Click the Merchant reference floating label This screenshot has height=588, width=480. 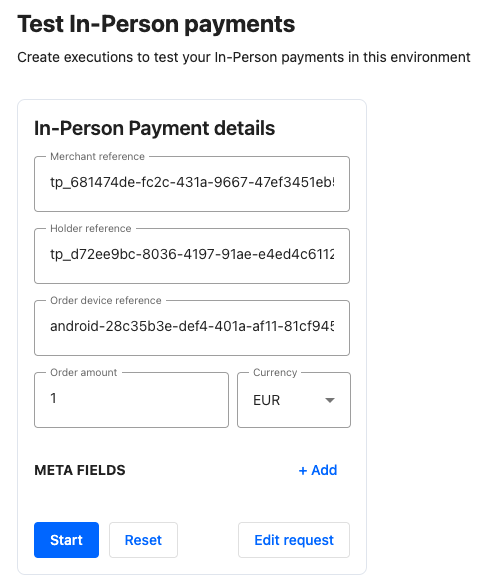point(98,156)
